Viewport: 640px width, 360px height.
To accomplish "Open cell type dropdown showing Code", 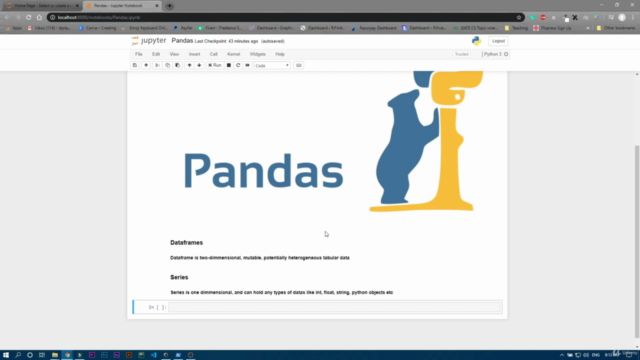I will click(272, 65).
